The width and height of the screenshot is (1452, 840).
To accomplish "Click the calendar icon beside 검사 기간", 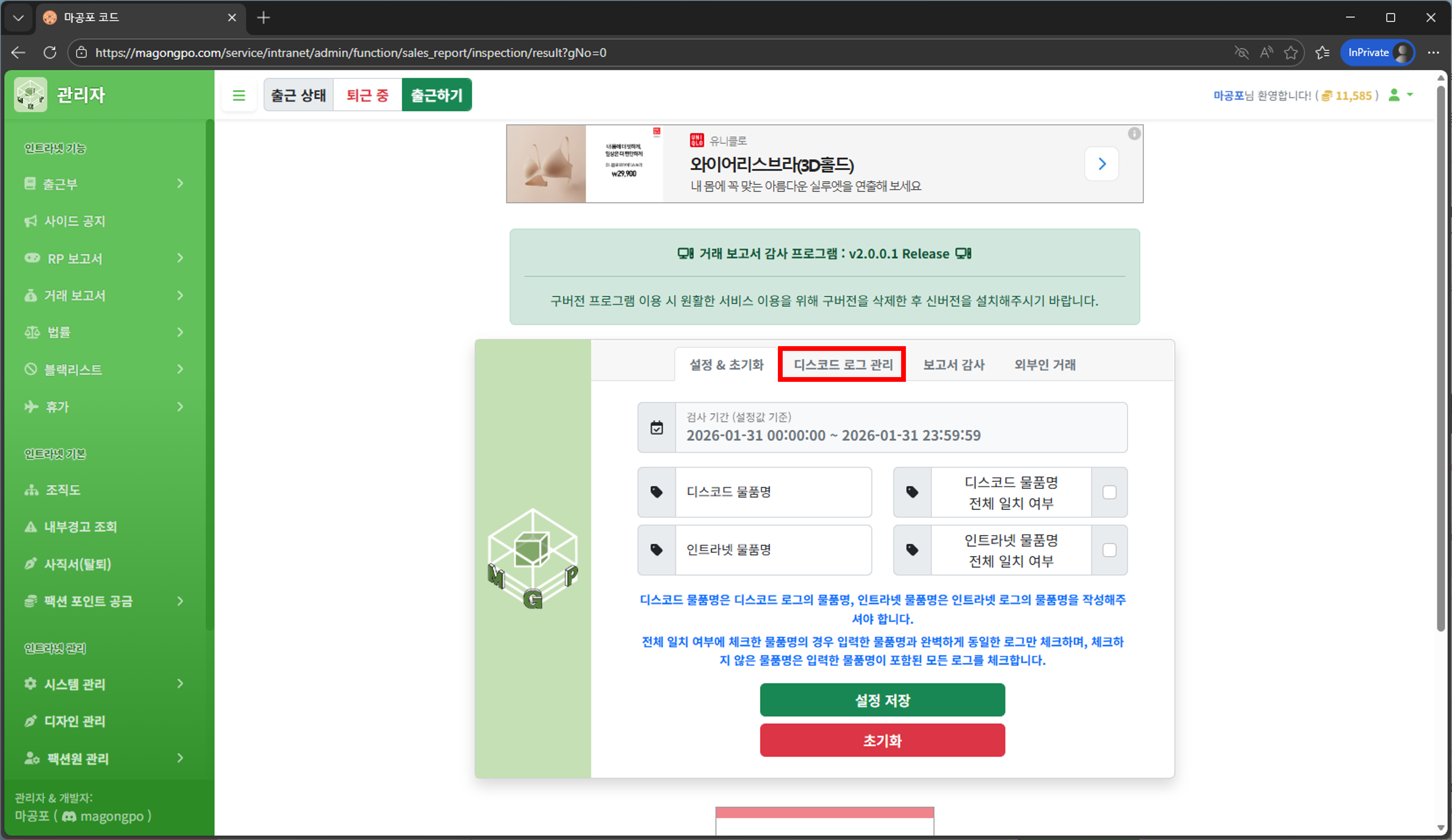I will click(x=657, y=428).
